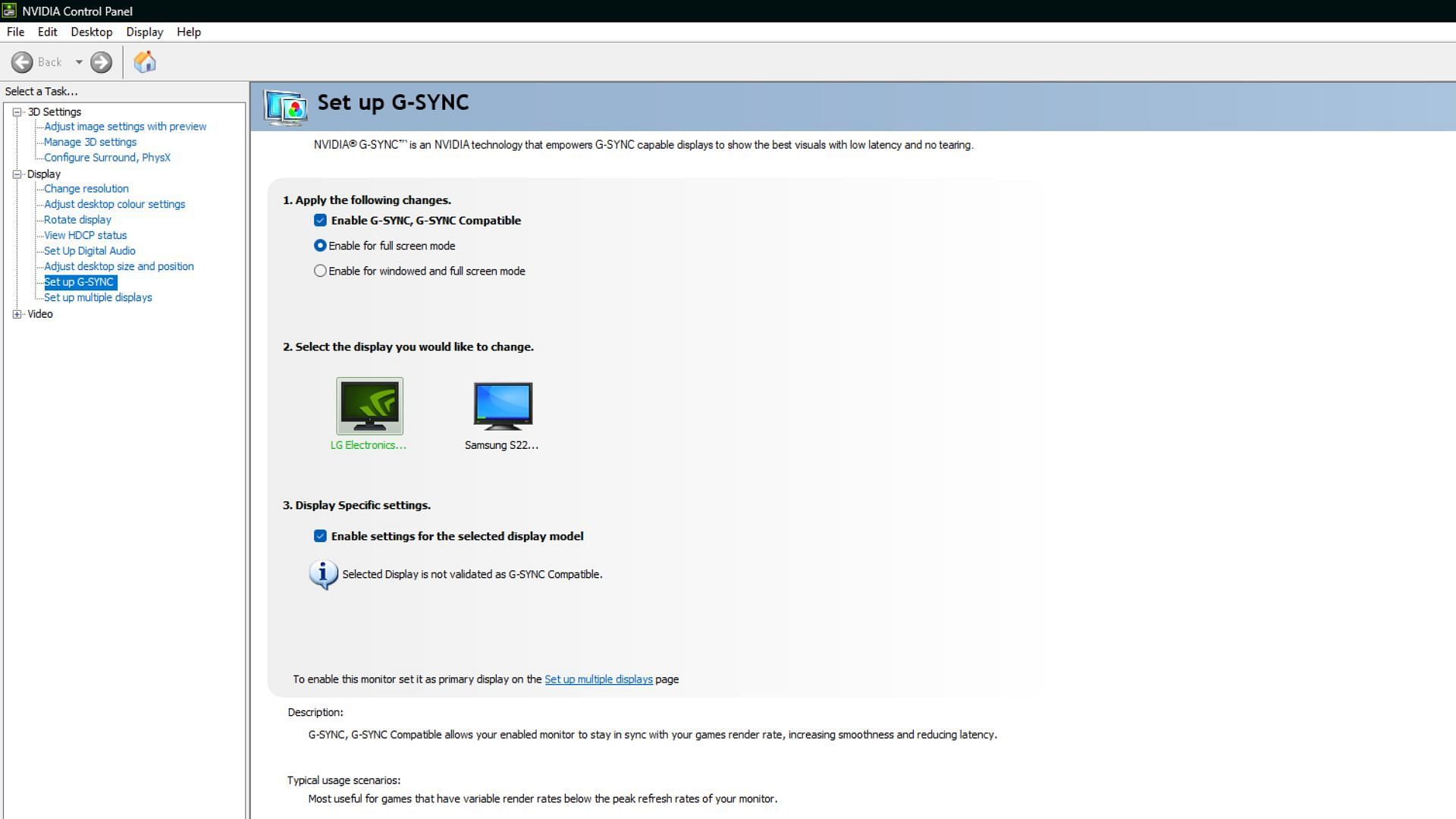Open Rotate display task
Screen dimensions: 1456x819
[x=77, y=220]
